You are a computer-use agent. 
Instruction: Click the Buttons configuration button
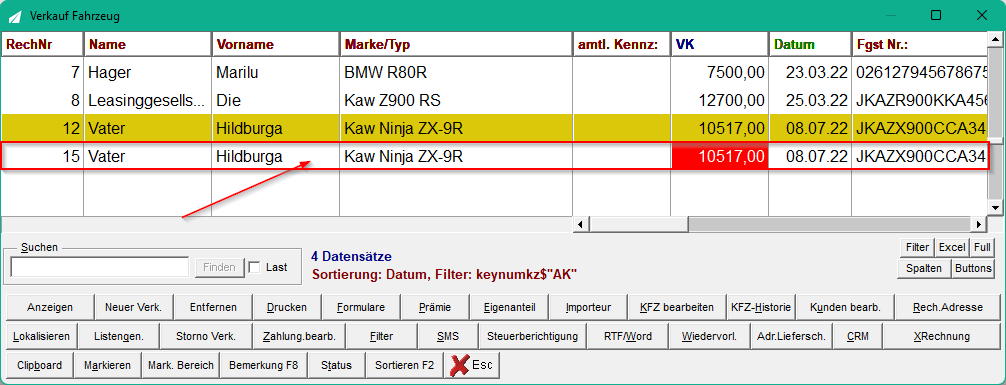coord(973,268)
